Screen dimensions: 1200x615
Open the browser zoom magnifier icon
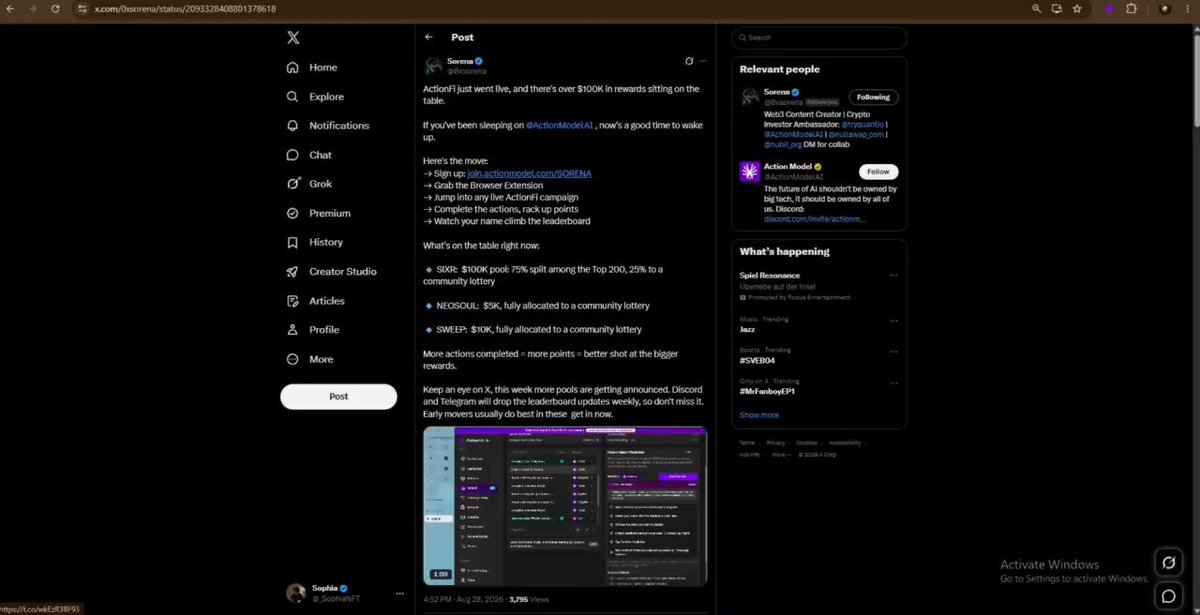pos(1037,8)
